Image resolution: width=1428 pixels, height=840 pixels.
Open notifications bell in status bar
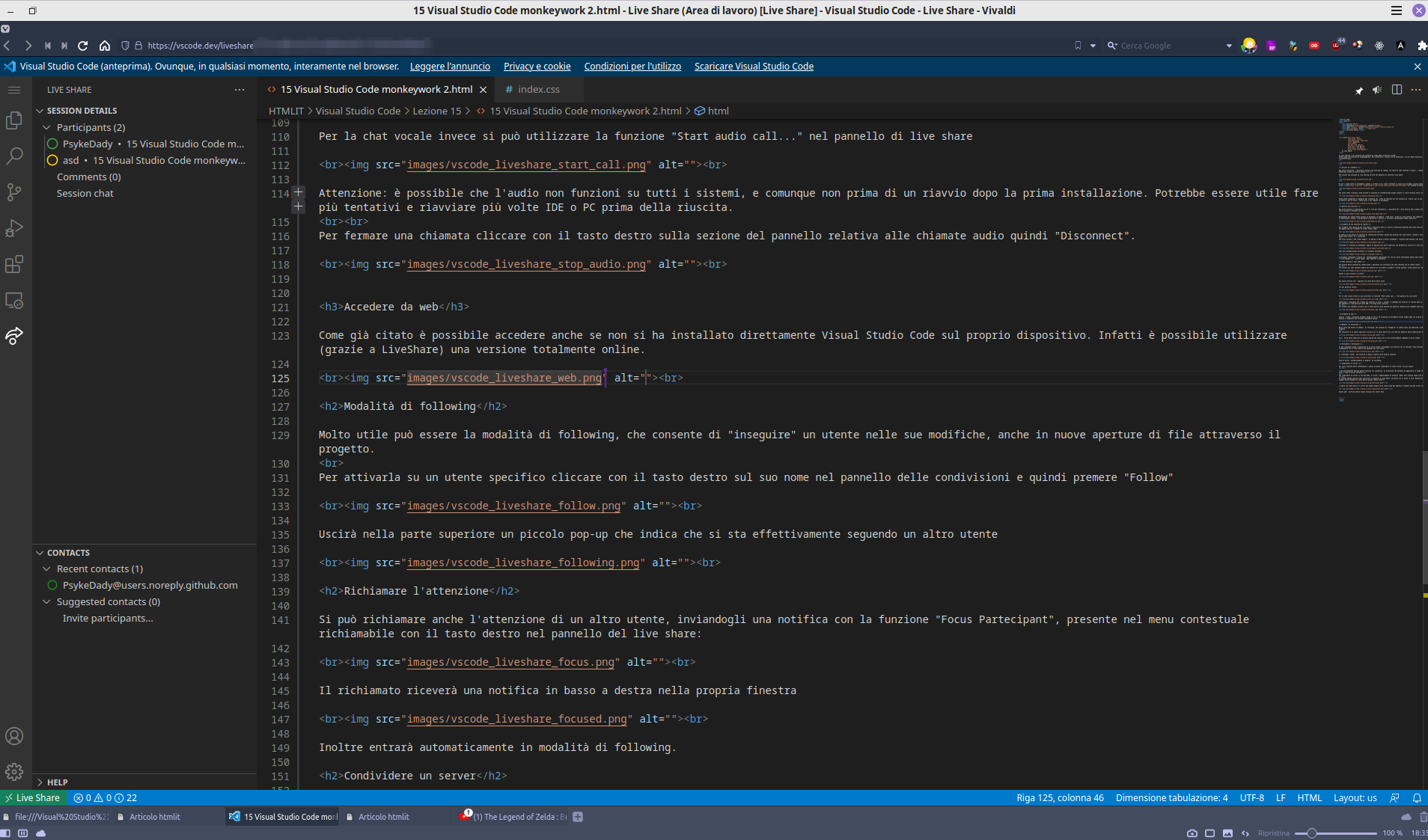pyautogui.click(x=1417, y=798)
